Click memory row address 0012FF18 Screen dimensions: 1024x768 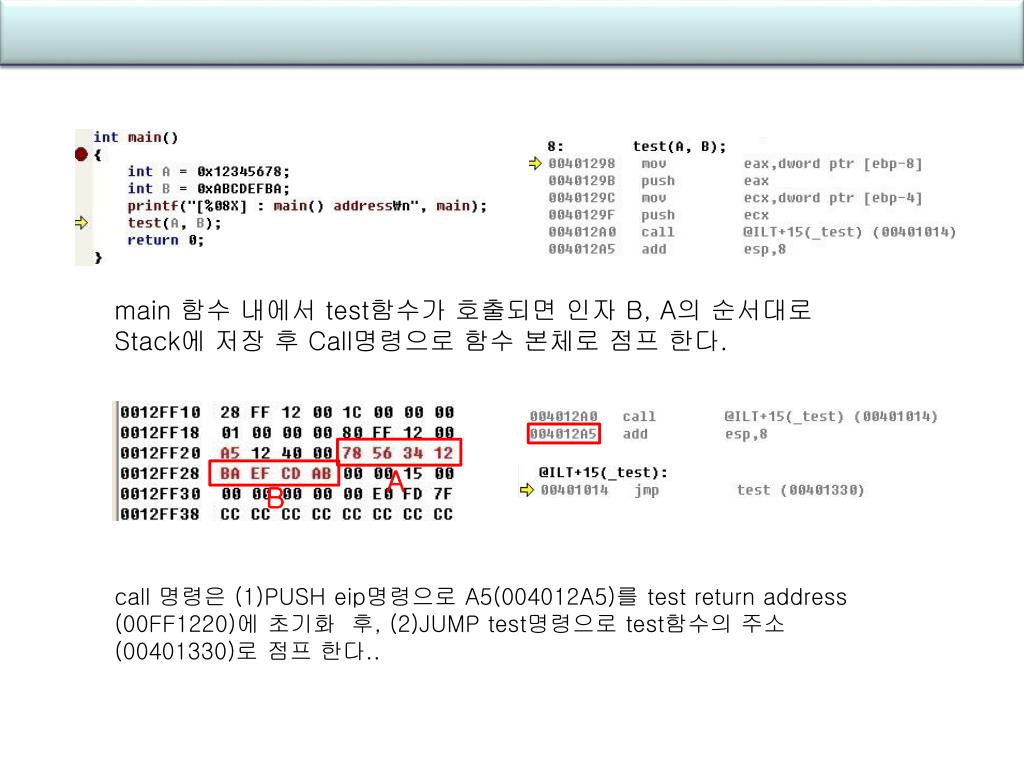pyautogui.click(x=160, y=433)
